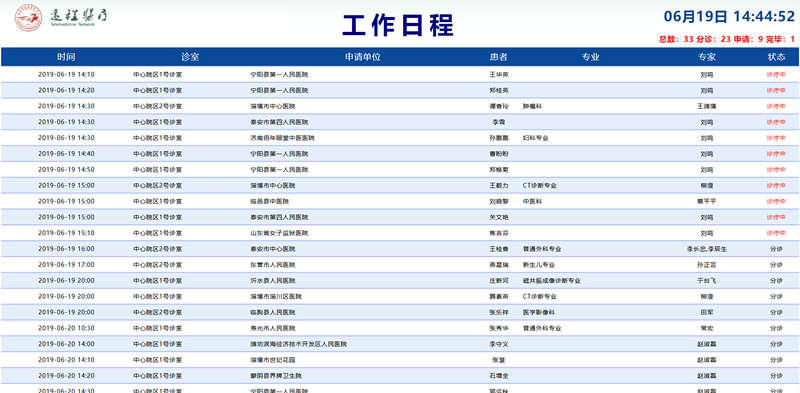Select the 2019-06-19 14:20 time cell
The width and height of the screenshot is (800, 393).
tap(66, 90)
